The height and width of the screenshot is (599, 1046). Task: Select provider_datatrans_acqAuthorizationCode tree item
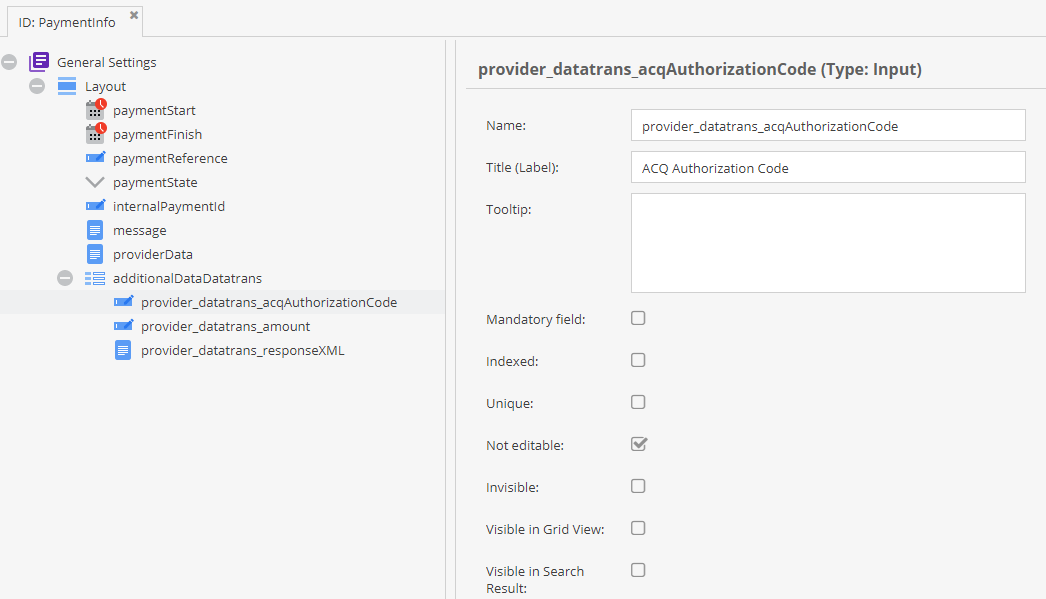click(269, 302)
